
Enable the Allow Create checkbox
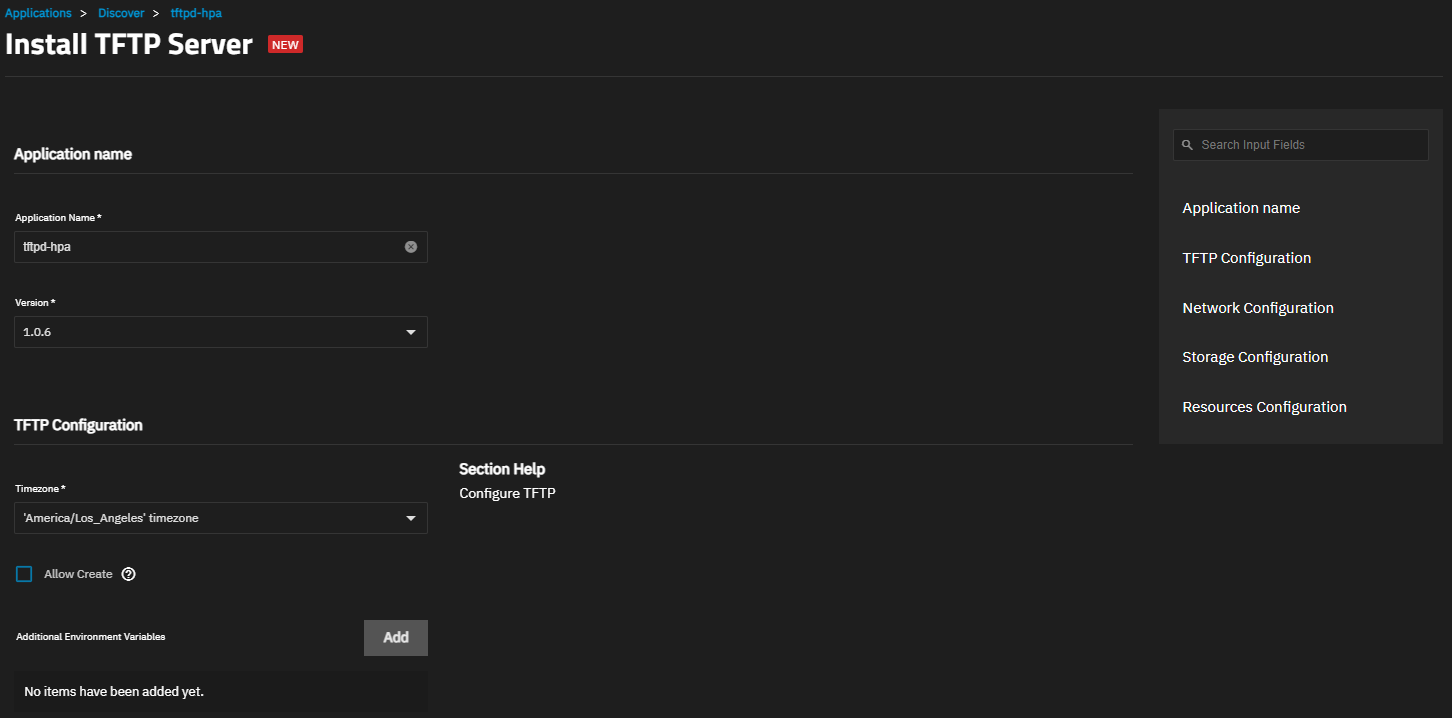[24, 574]
